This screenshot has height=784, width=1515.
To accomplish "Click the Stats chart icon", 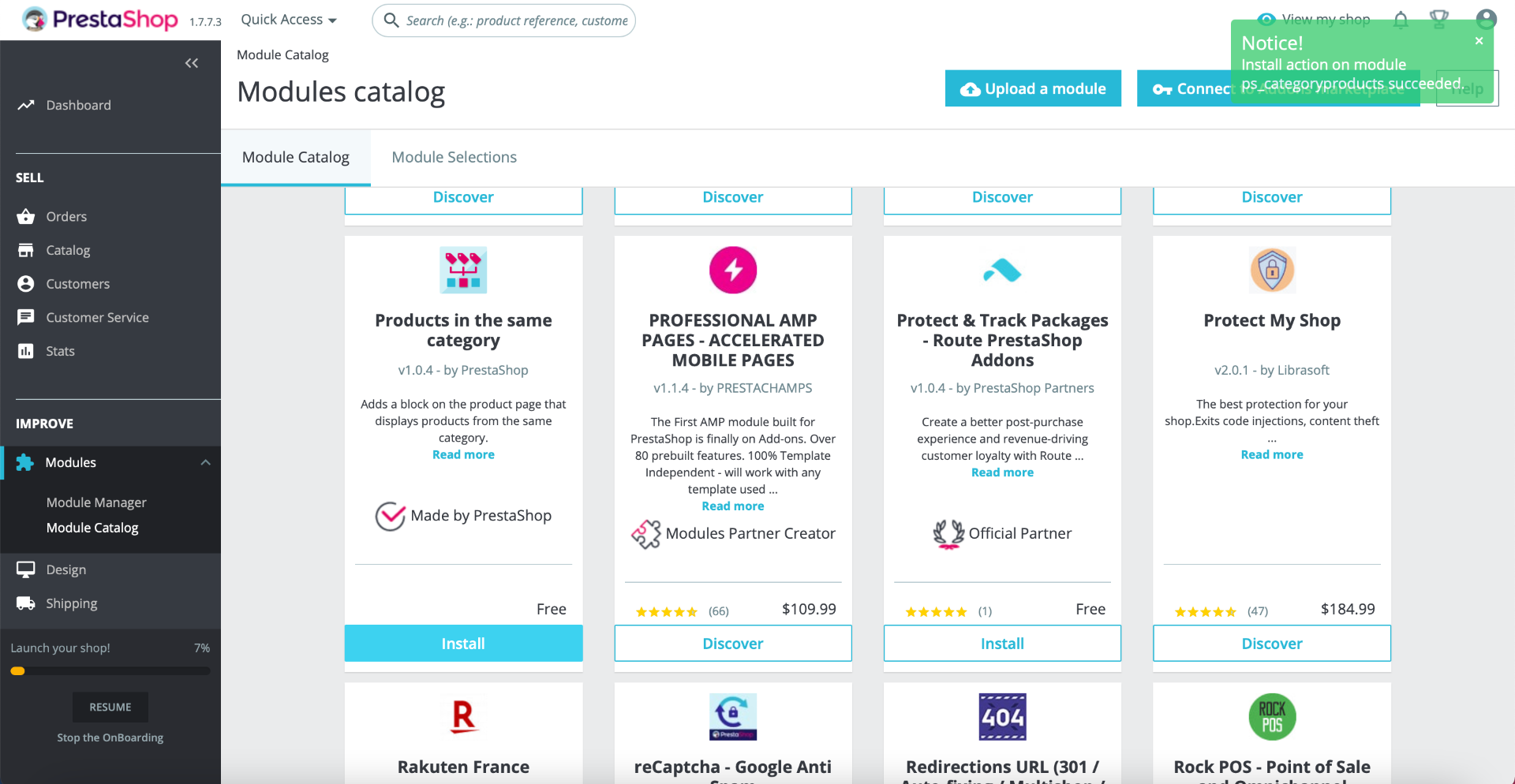I will click(26, 351).
